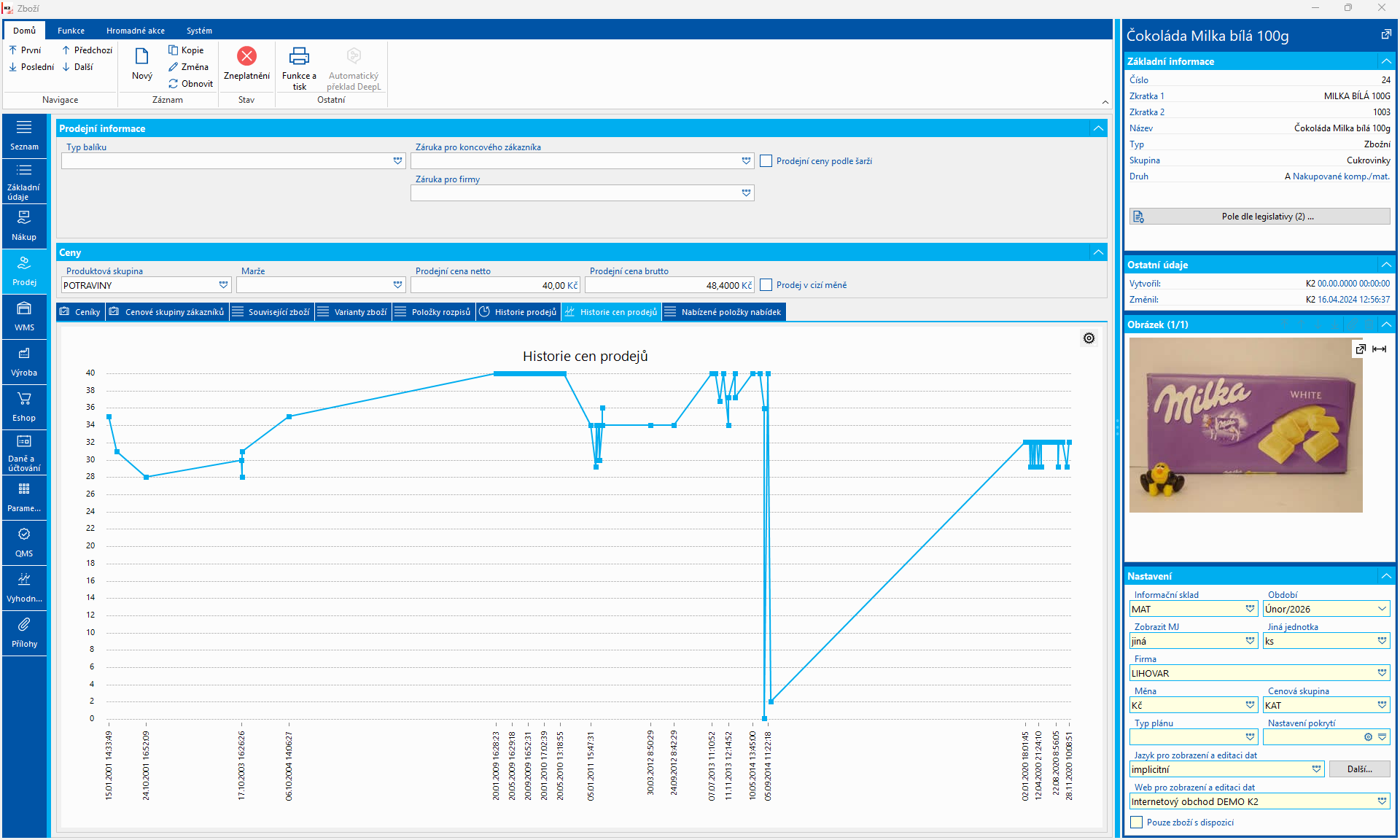1400x840 pixels.
Task: Open Záruka pro firmy dropdown
Action: 746,193
